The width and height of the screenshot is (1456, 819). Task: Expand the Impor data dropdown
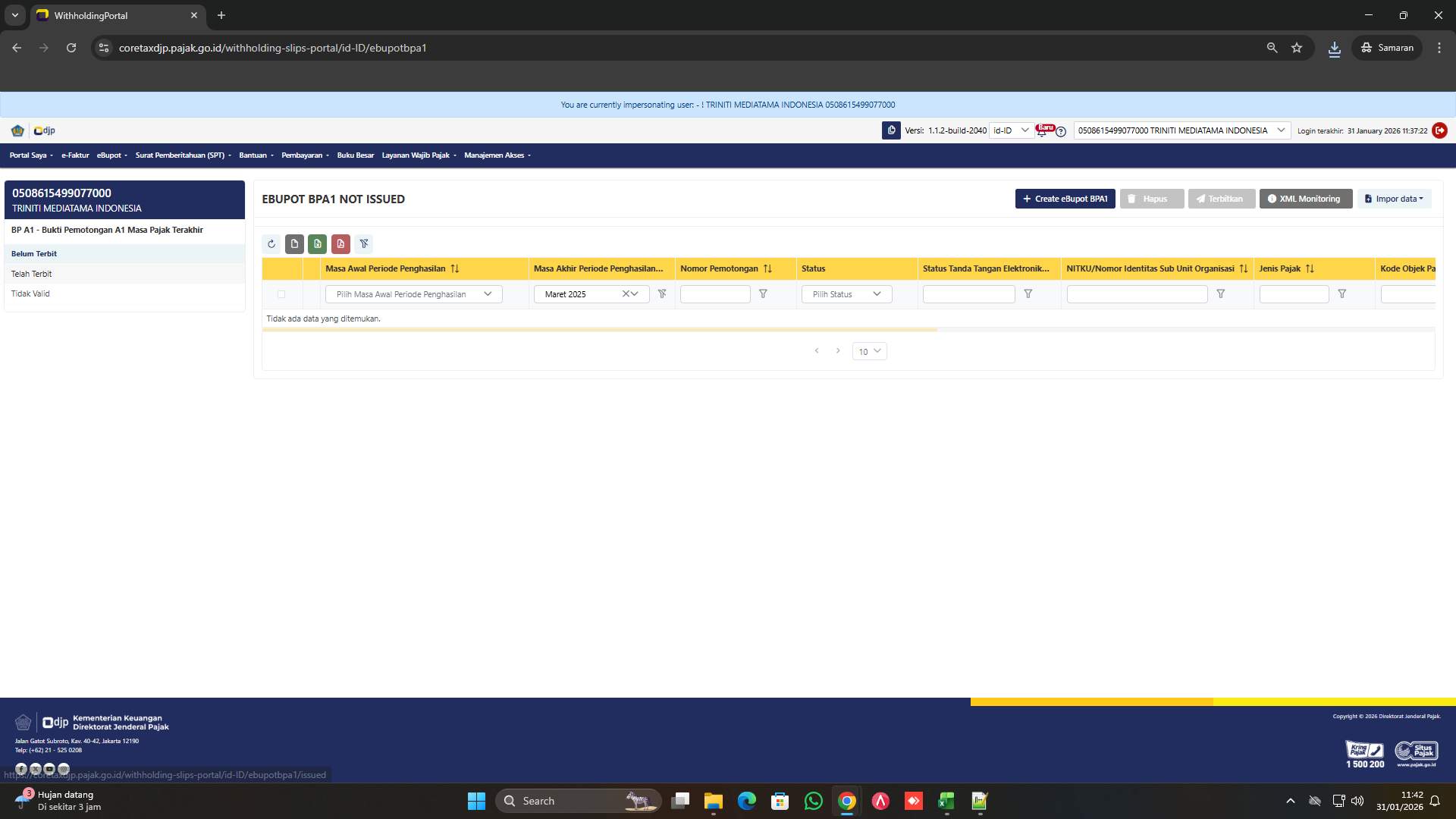point(1394,199)
